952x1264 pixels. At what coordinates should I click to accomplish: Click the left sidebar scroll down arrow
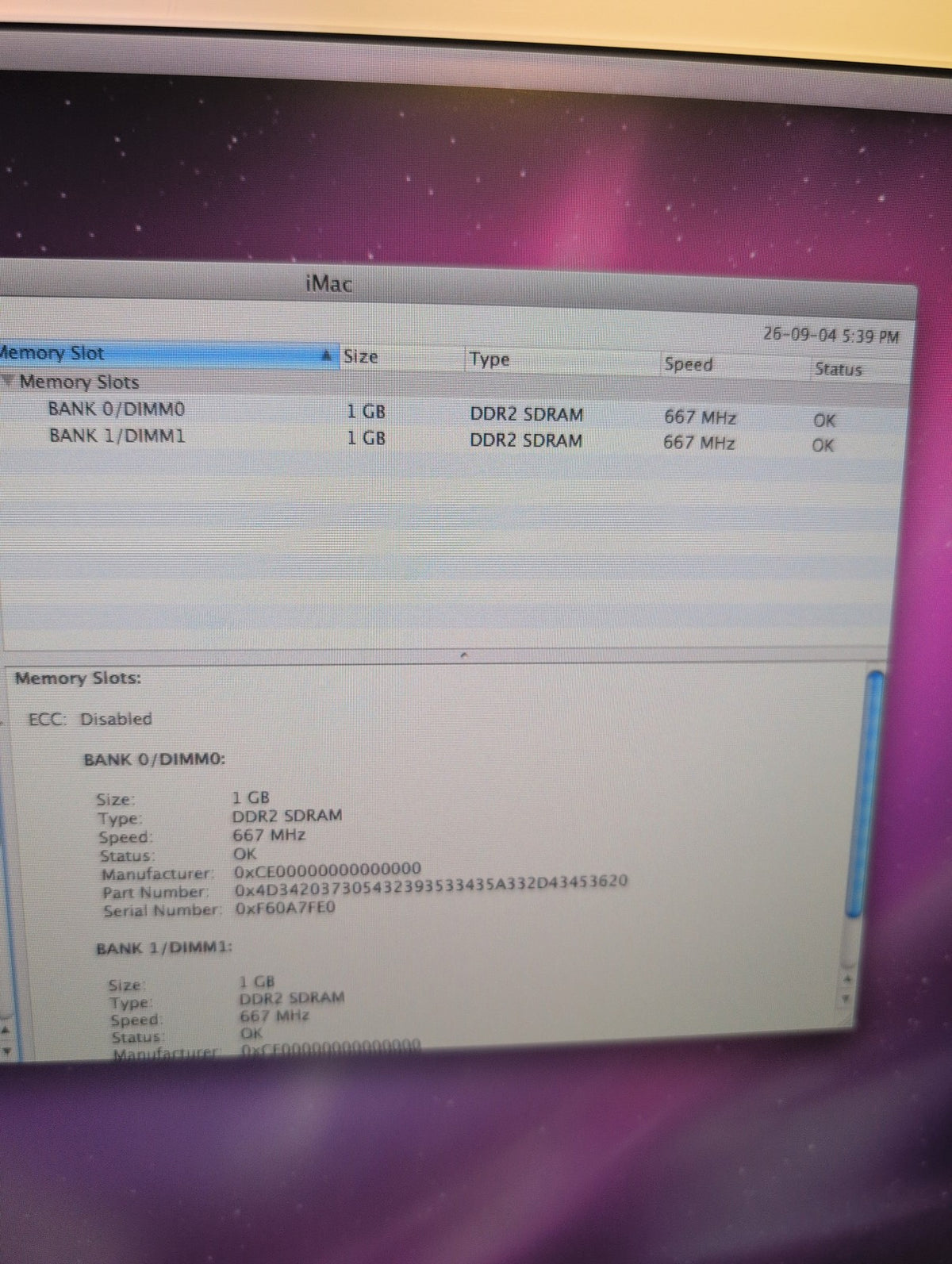point(6,1050)
